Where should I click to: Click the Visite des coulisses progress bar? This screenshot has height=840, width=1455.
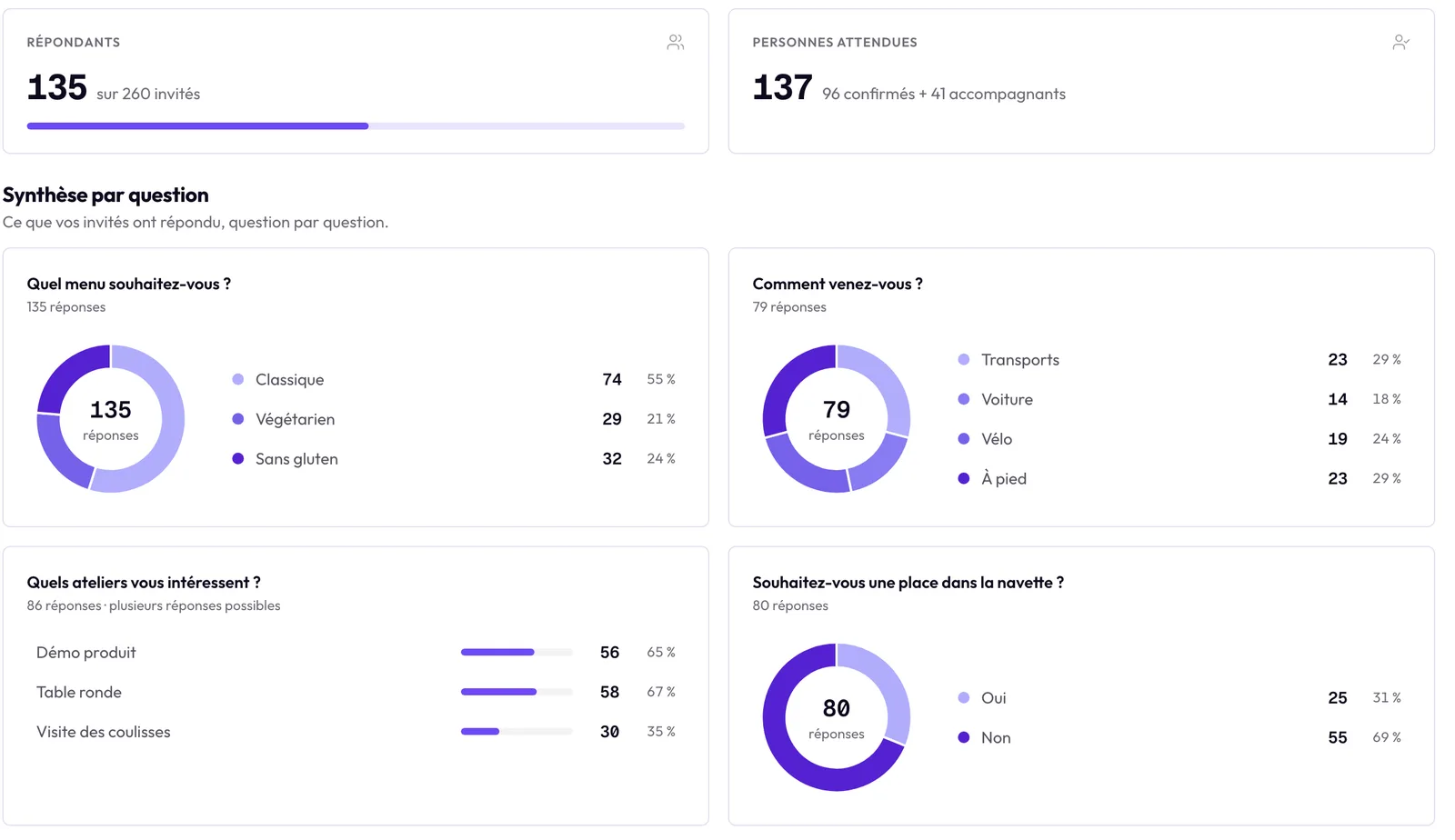(x=517, y=732)
